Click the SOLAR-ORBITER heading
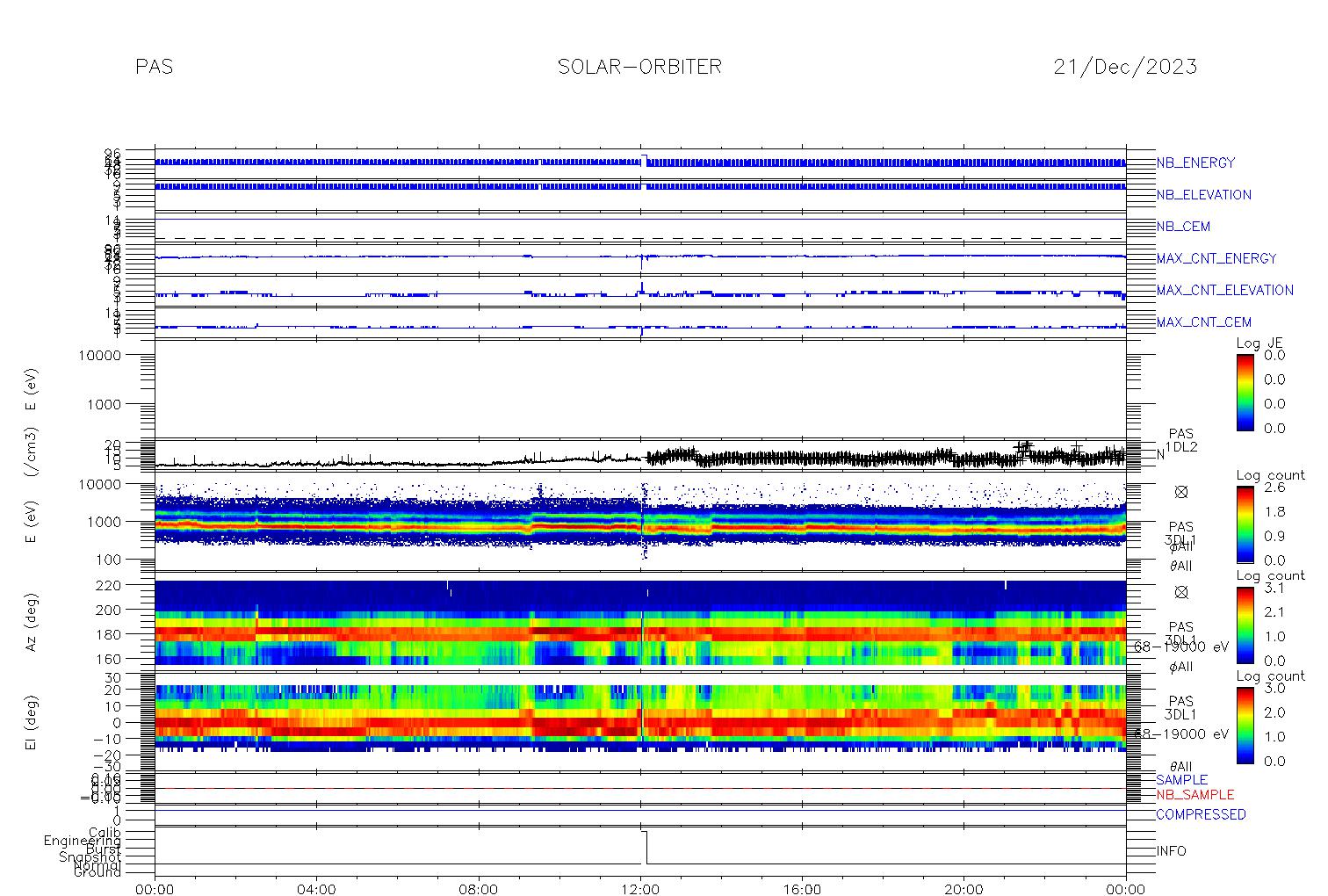This screenshot has width=1328, height=896. pos(639,67)
